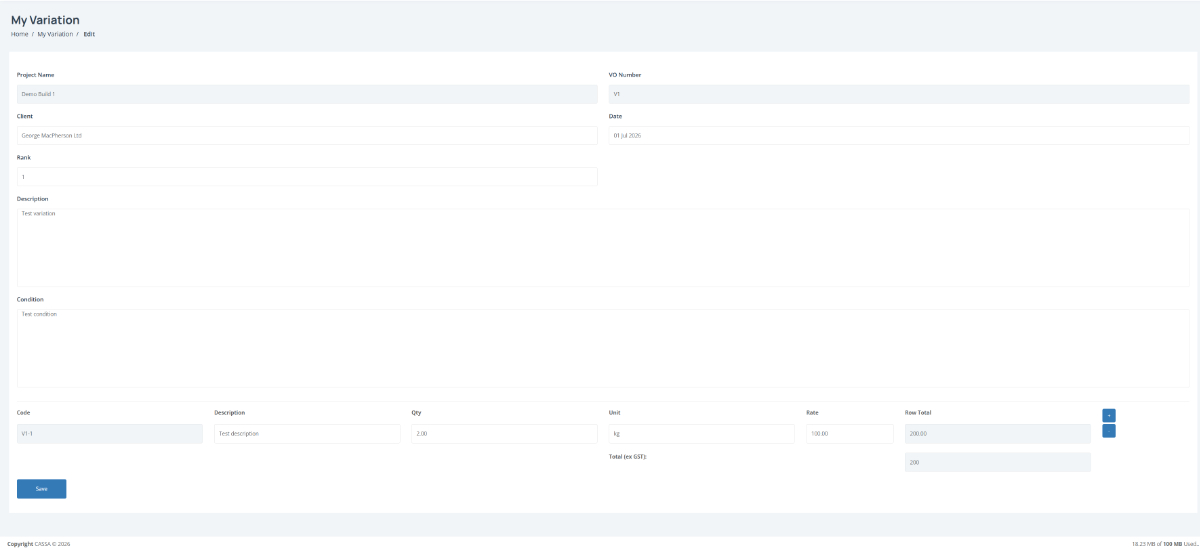This screenshot has height=548, width=1200.
Task: Go to Home breadcrumb link
Action: click(x=20, y=34)
